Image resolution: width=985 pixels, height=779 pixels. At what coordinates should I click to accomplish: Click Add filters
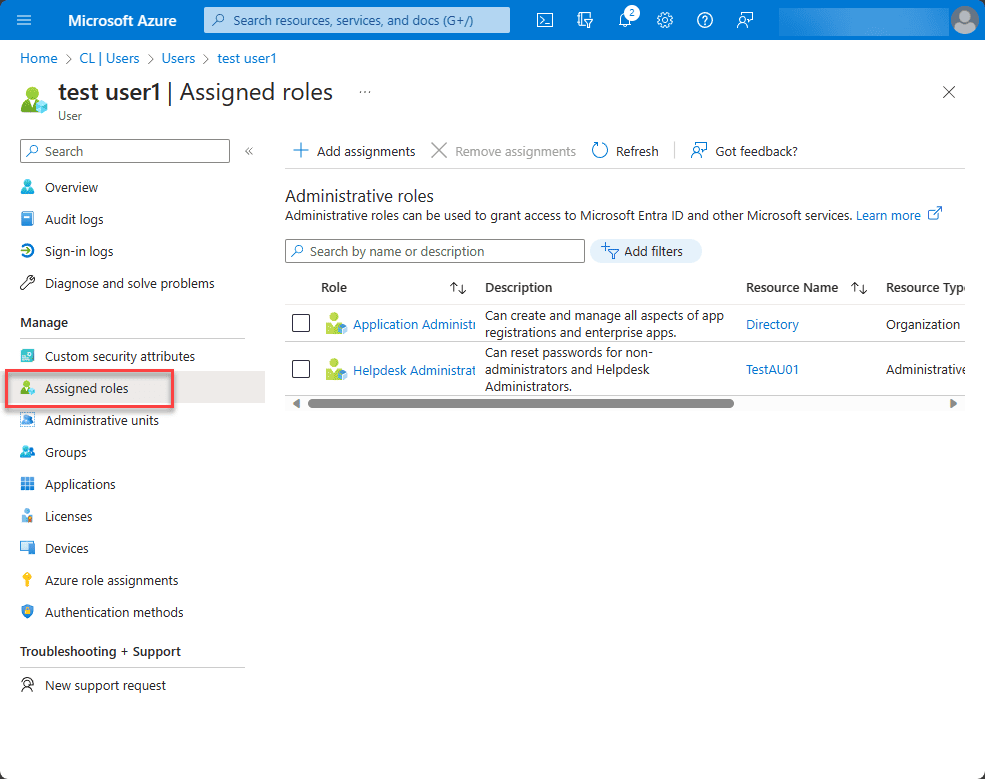(x=645, y=251)
